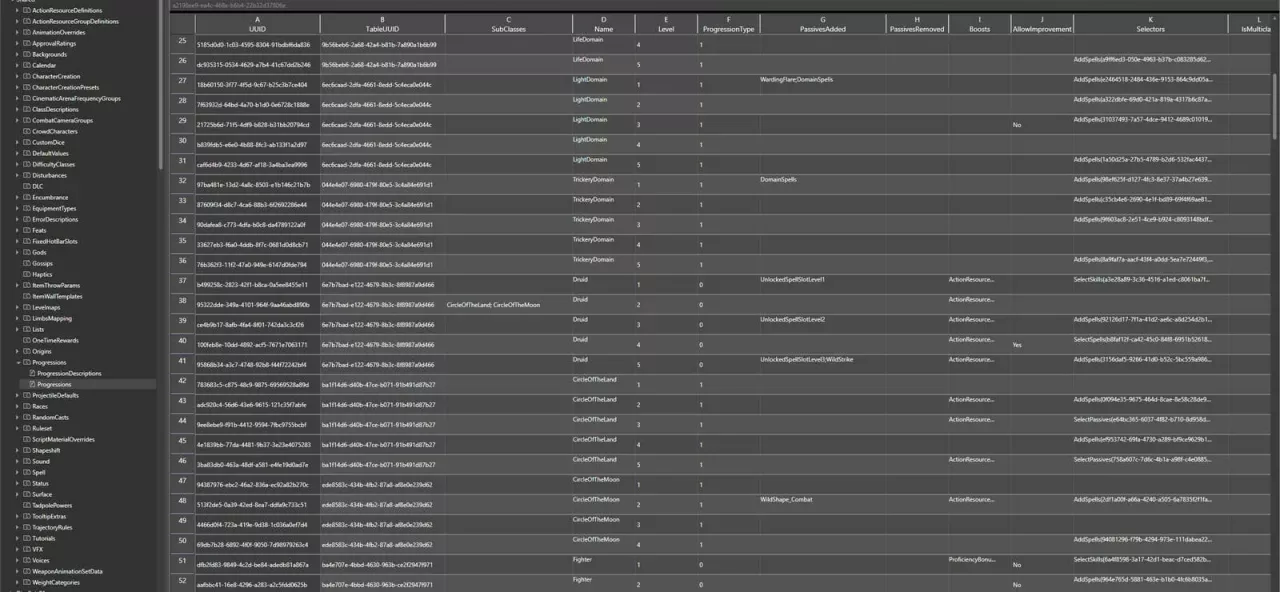Click the Sound folder icon
The height and width of the screenshot is (592, 1280).
click(x=27, y=461)
